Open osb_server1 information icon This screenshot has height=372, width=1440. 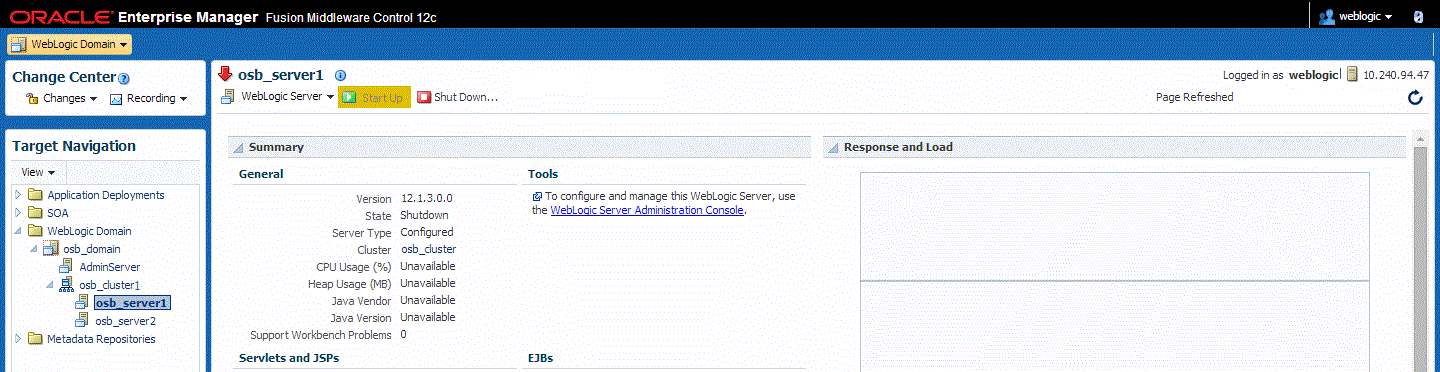340,75
